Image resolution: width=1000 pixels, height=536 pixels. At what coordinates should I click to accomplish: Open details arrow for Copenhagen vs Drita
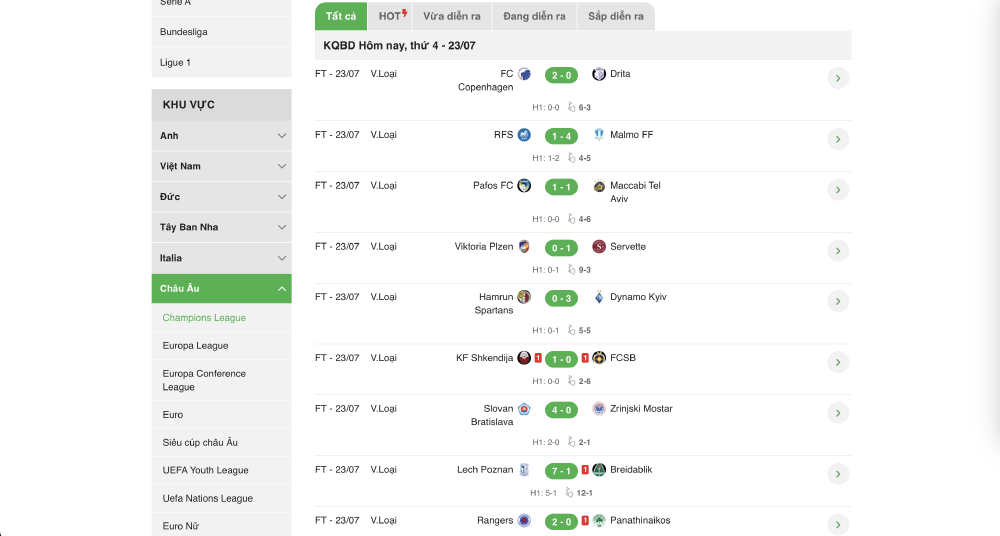838,78
